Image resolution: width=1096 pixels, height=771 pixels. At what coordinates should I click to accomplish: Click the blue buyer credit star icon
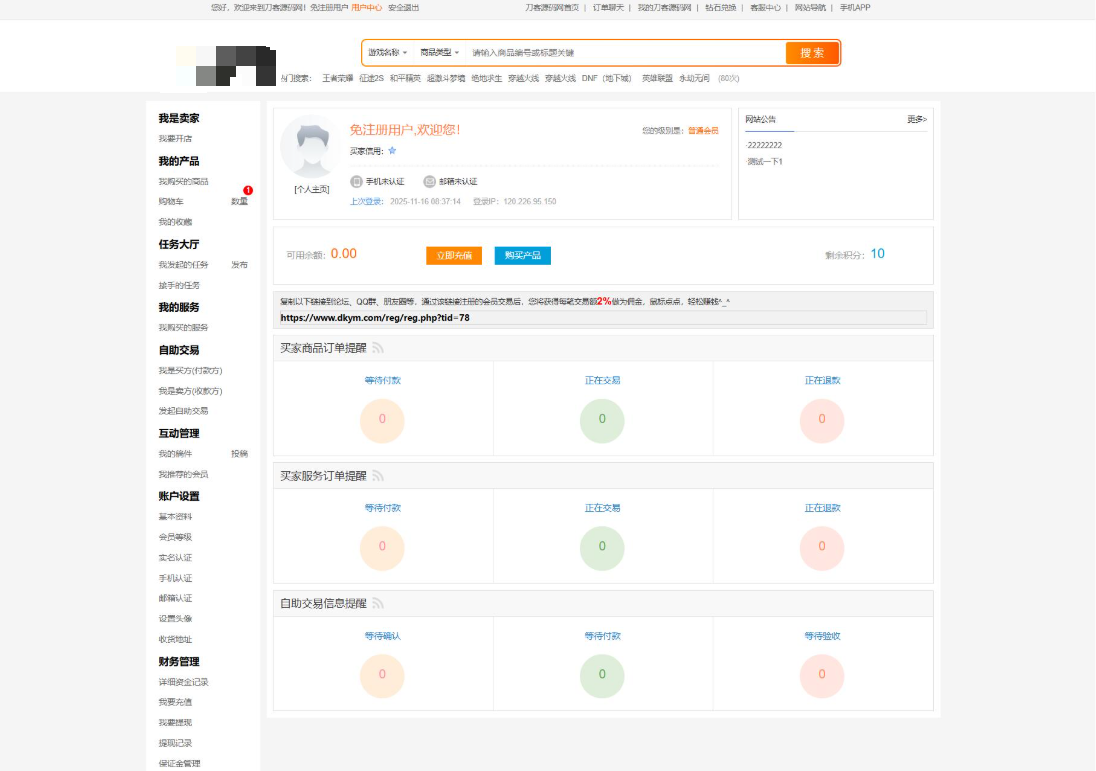tap(392, 151)
